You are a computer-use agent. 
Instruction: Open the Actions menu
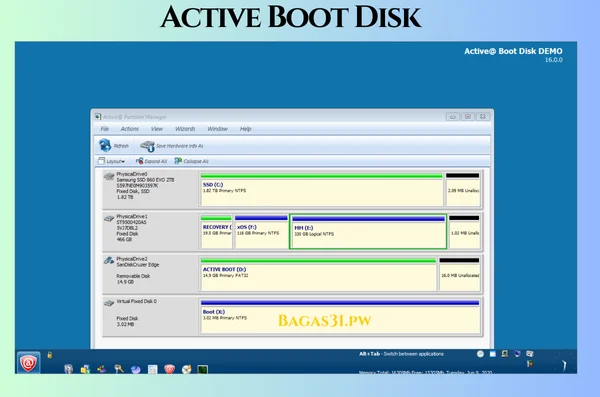click(x=129, y=129)
